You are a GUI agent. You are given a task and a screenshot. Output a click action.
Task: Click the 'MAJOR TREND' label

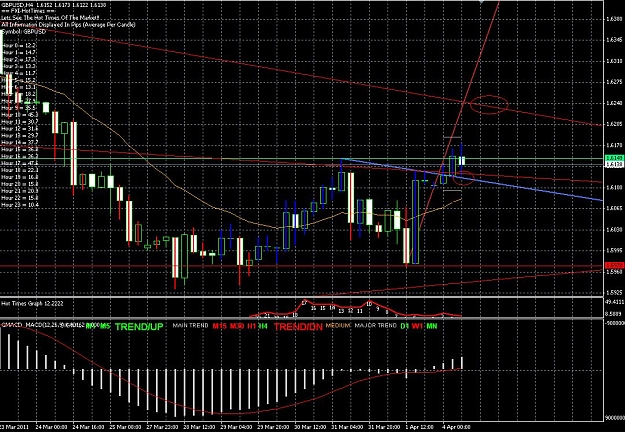tap(376, 326)
